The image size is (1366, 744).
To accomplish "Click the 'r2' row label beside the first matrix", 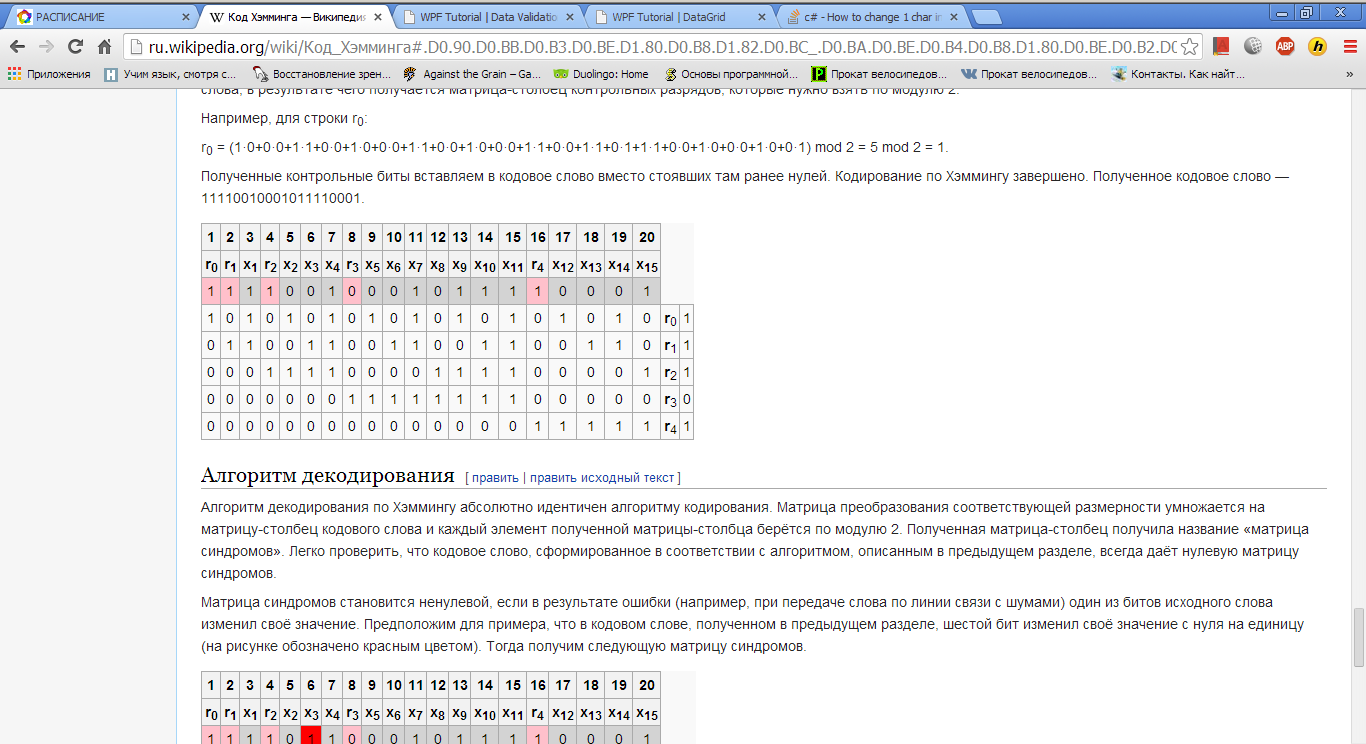I will click(x=670, y=373).
